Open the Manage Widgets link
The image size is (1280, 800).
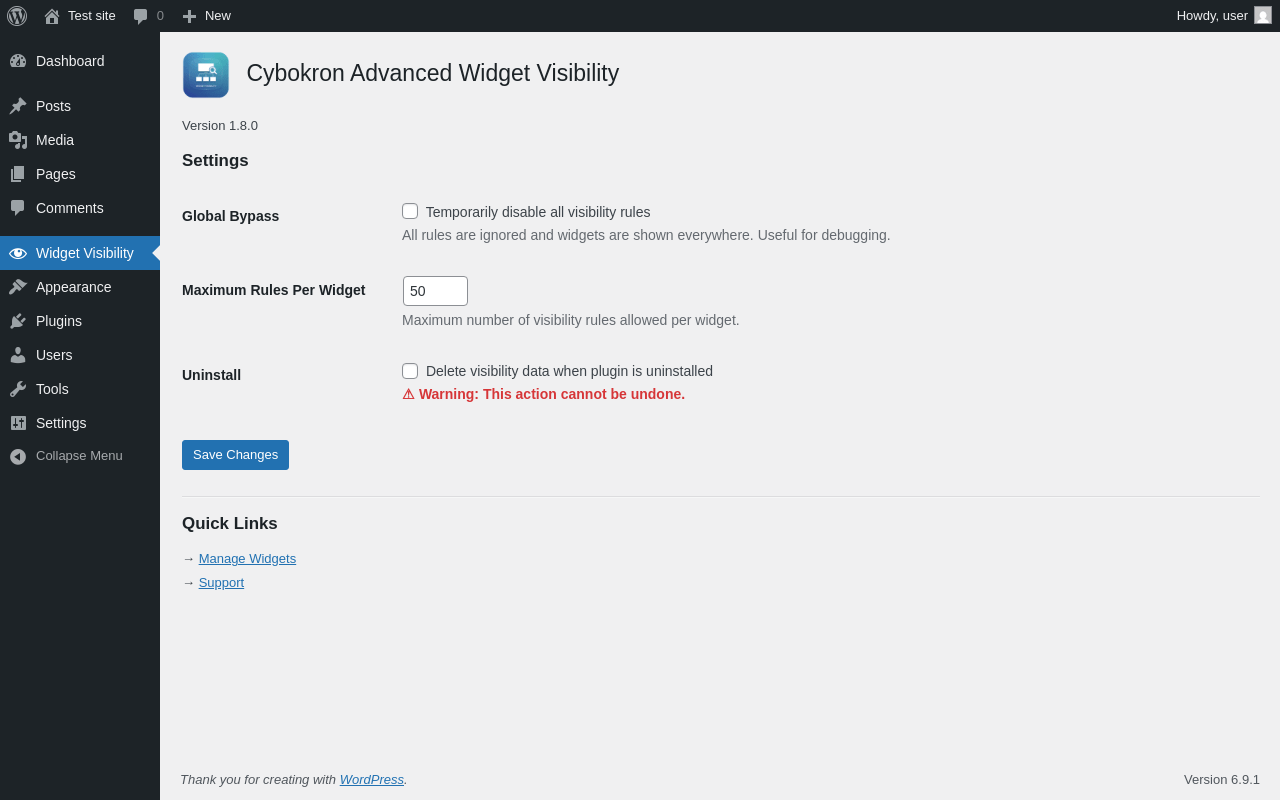247,559
